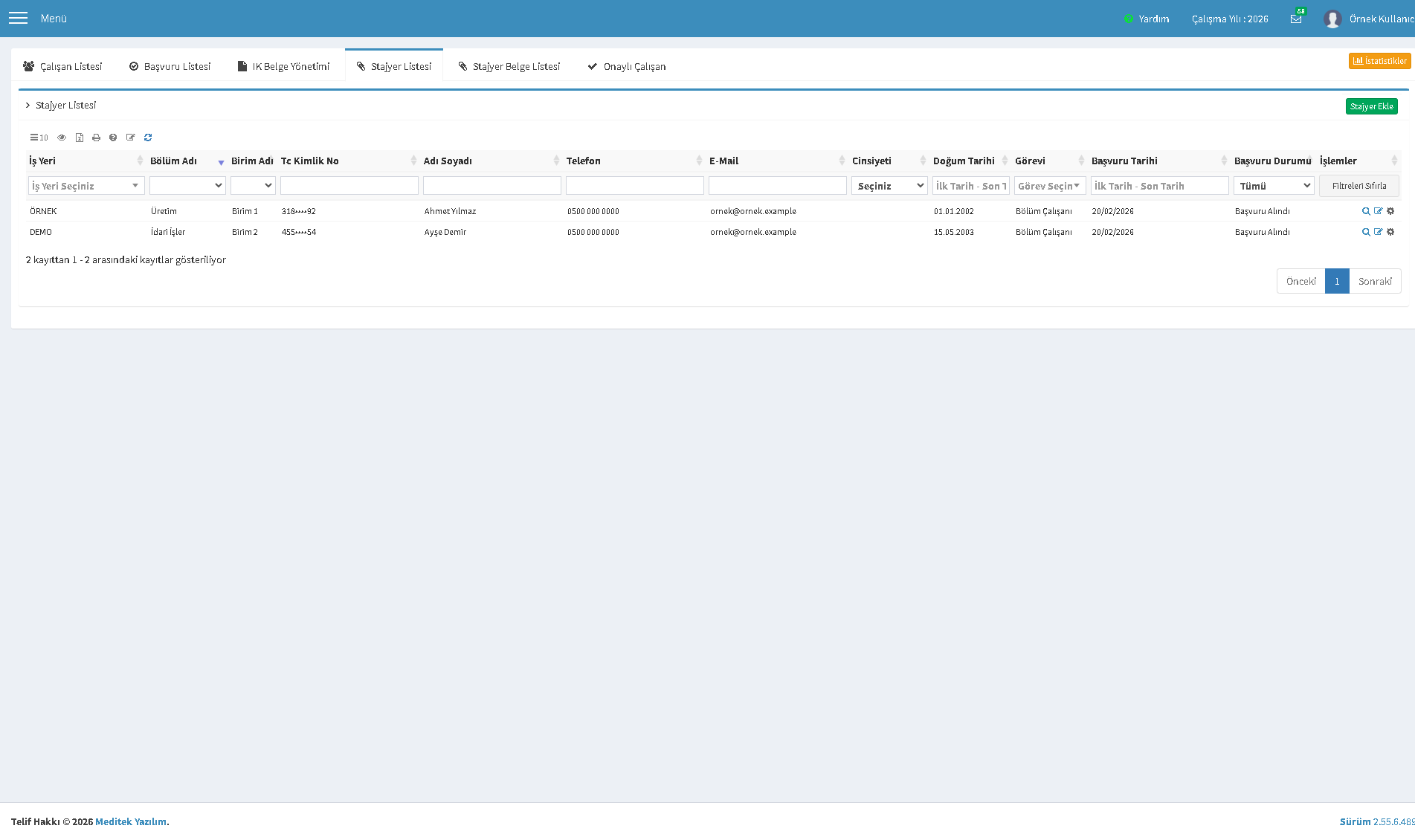Select page 1 in pagination
The height and width of the screenshot is (840, 1415).
1337,281
